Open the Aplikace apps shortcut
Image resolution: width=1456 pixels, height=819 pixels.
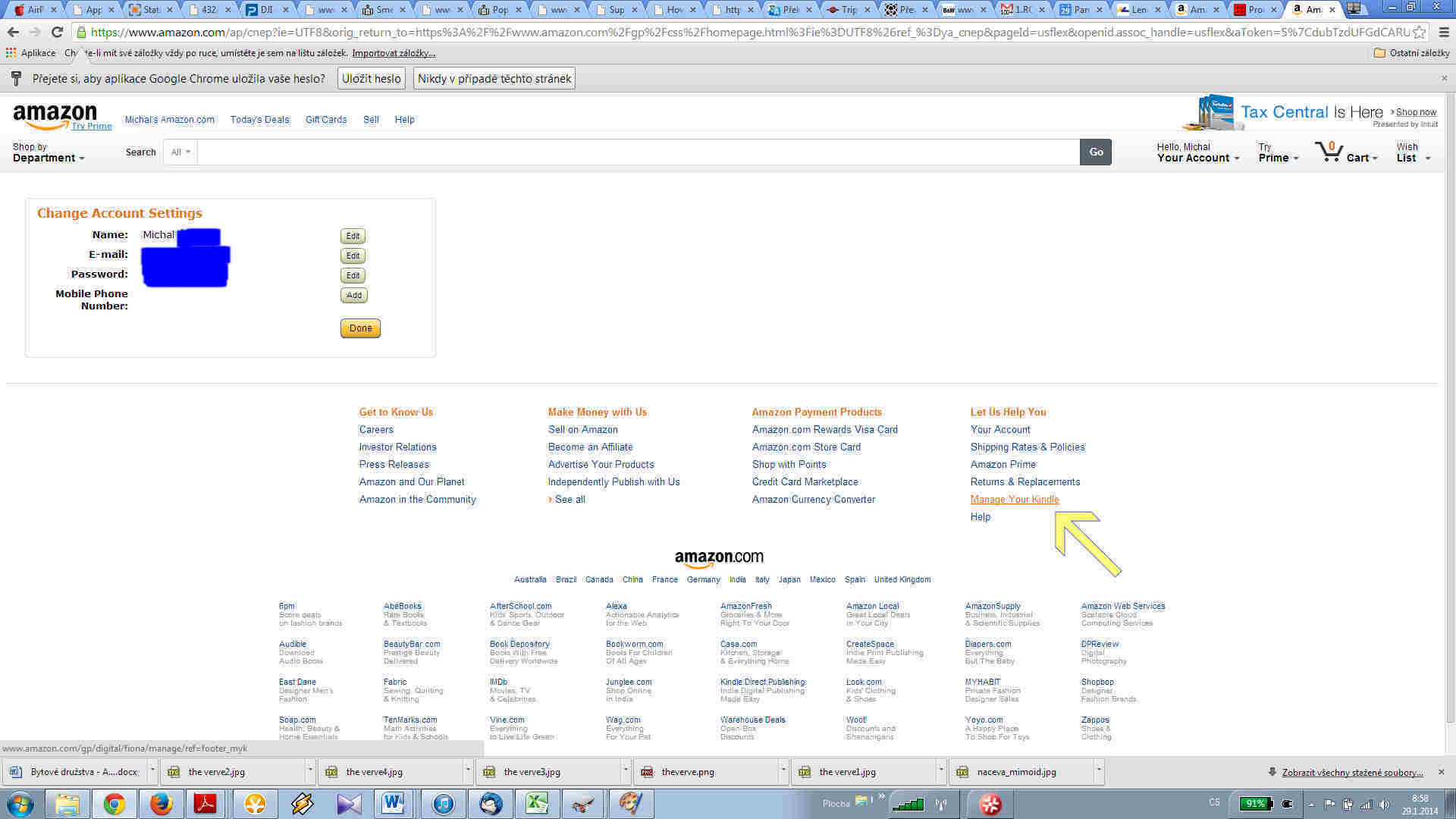30,53
